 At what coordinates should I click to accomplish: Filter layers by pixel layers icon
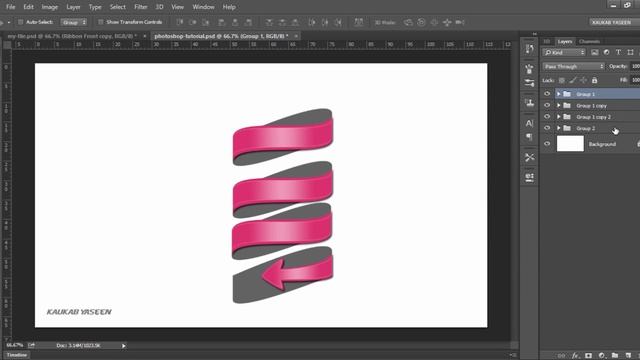click(595, 52)
